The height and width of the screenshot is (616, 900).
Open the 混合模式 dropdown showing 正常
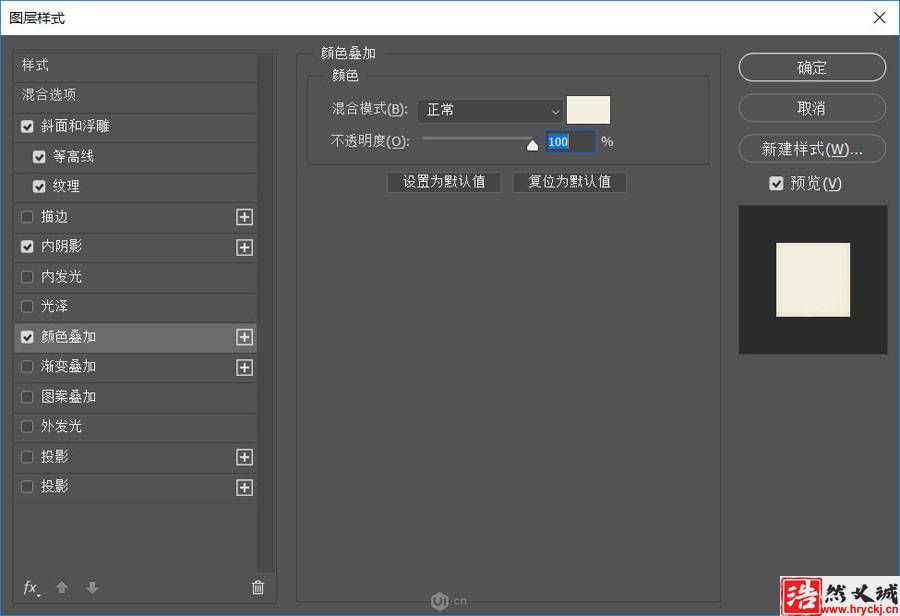point(491,110)
